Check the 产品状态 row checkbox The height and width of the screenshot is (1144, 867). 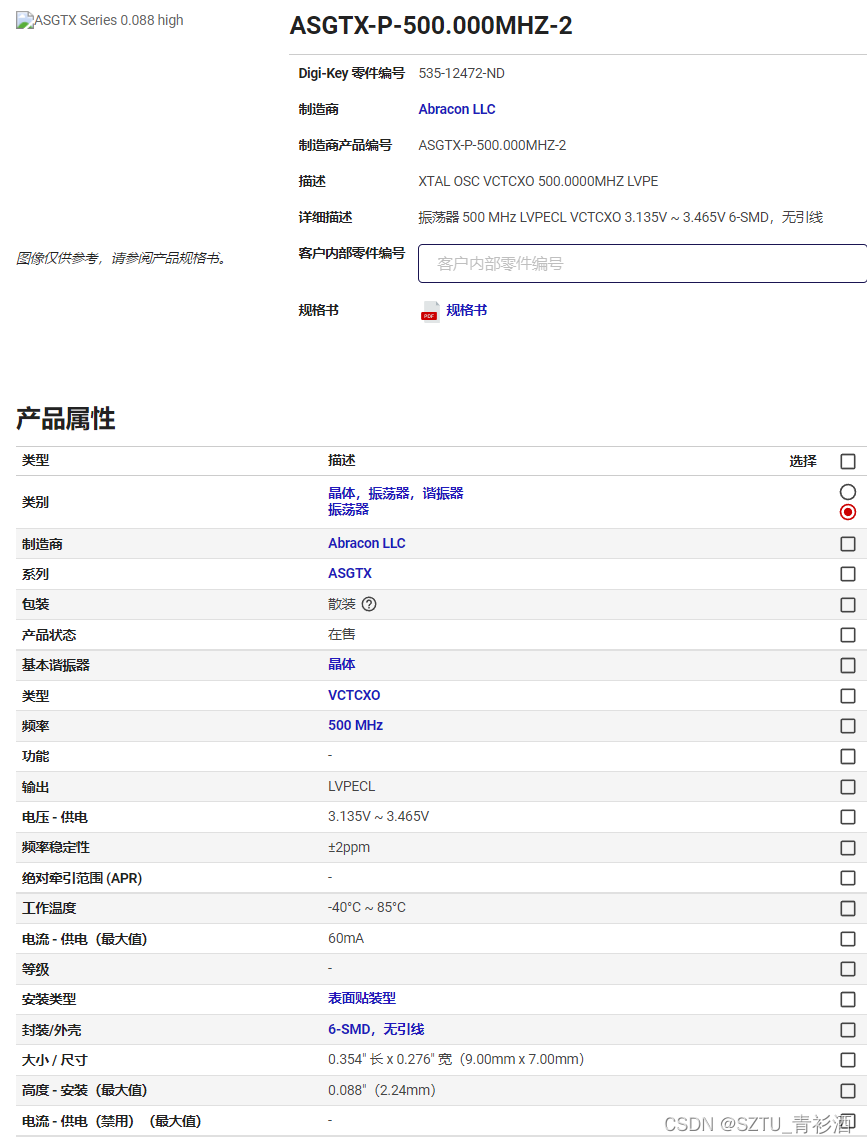click(x=848, y=635)
